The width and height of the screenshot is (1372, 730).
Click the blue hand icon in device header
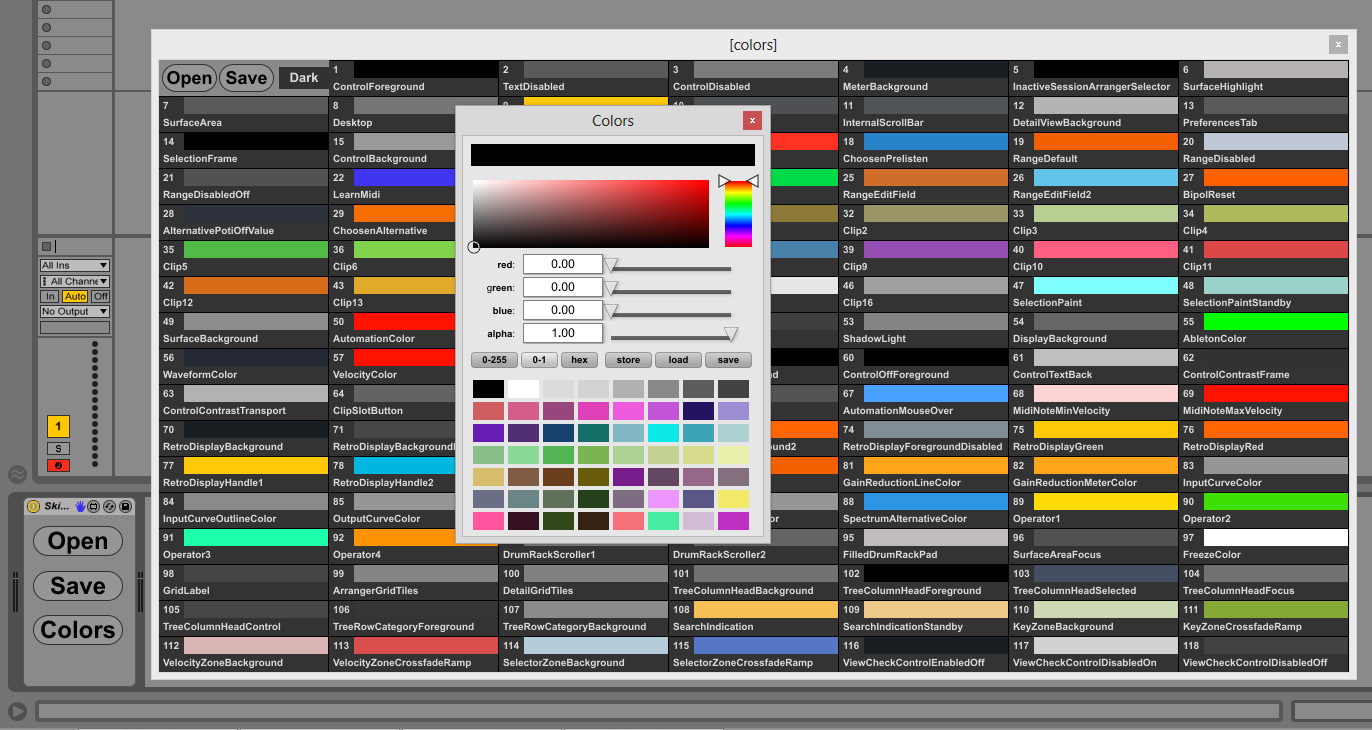tap(81, 507)
